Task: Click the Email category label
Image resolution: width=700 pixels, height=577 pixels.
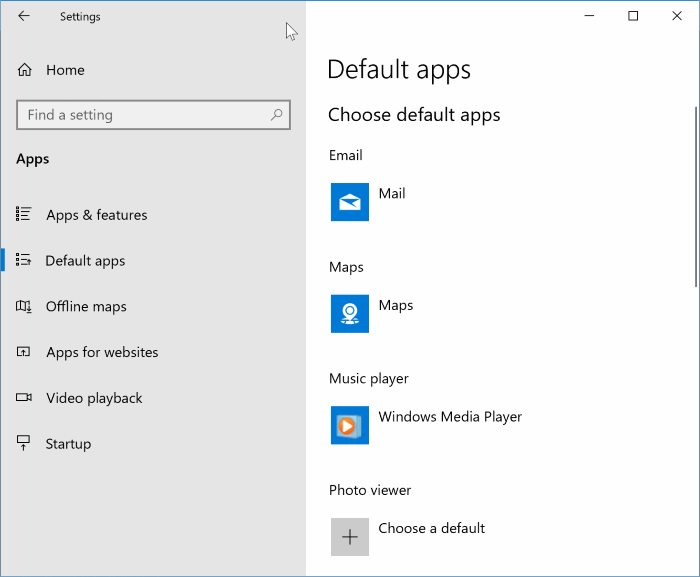Action: (346, 155)
